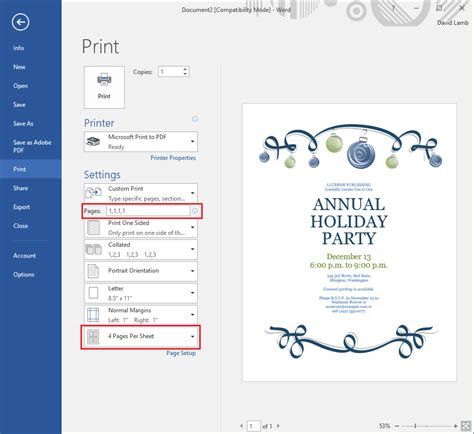Click the Zoom to Page icon
Image resolution: width=474 pixels, height=434 pixels.
coord(465,426)
